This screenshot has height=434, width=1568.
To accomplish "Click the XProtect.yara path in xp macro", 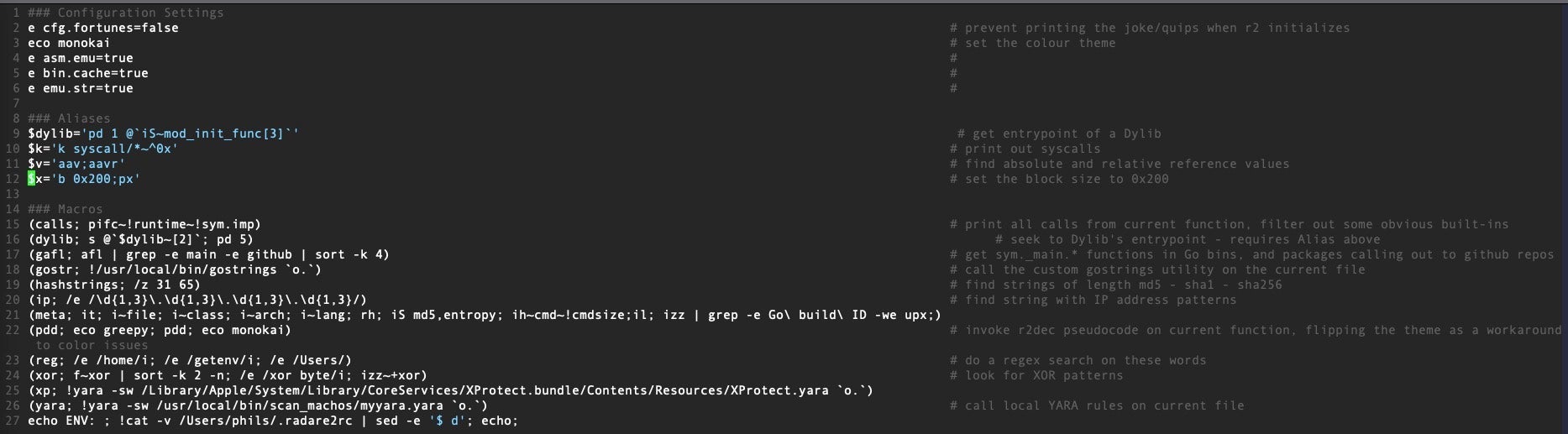I will point(779,390).
